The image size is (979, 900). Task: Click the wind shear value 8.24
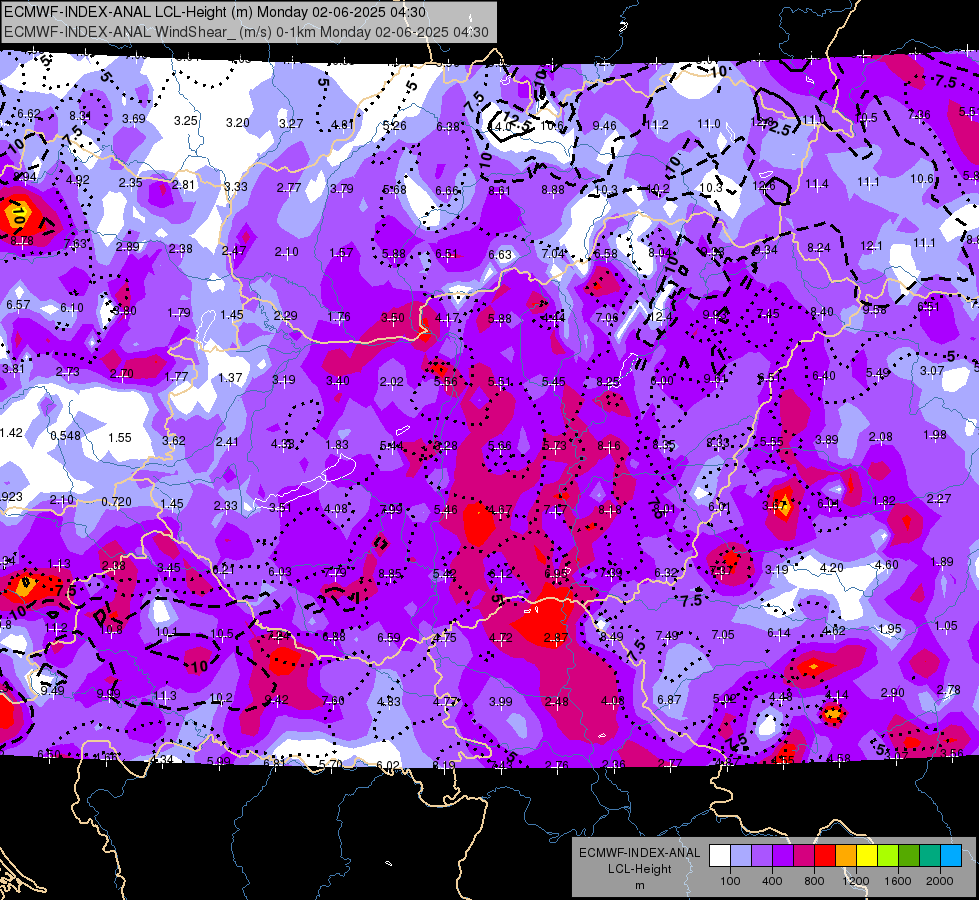pyautogui.click(x=819, y=248)
